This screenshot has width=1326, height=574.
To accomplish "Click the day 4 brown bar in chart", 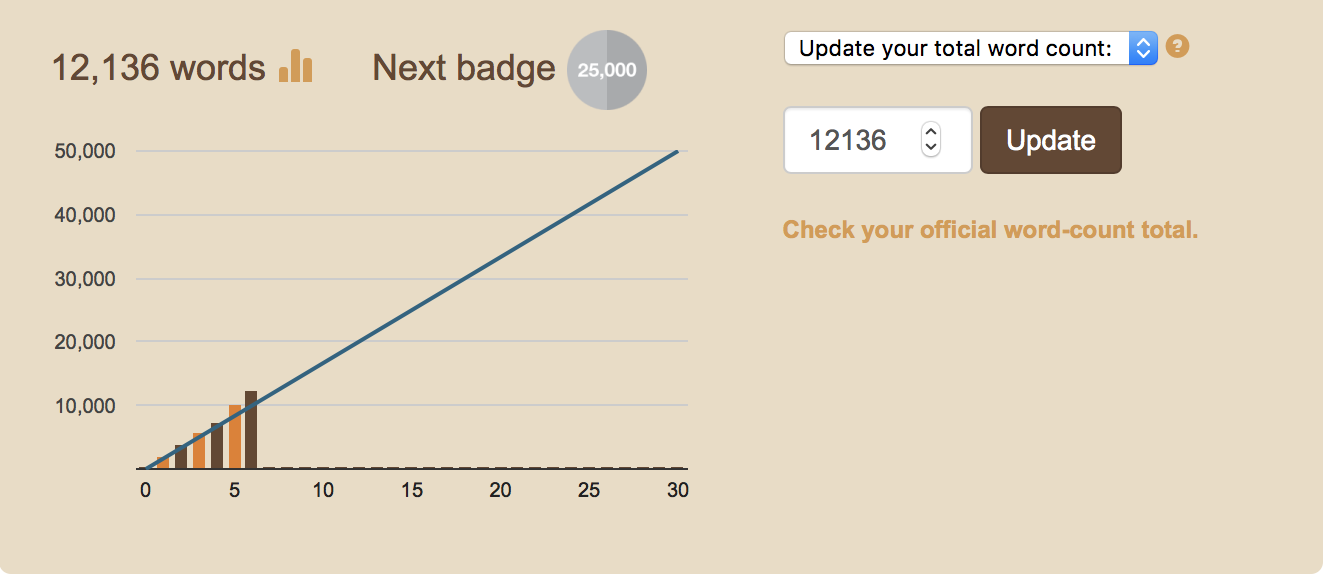I will (x=217, y=446).
